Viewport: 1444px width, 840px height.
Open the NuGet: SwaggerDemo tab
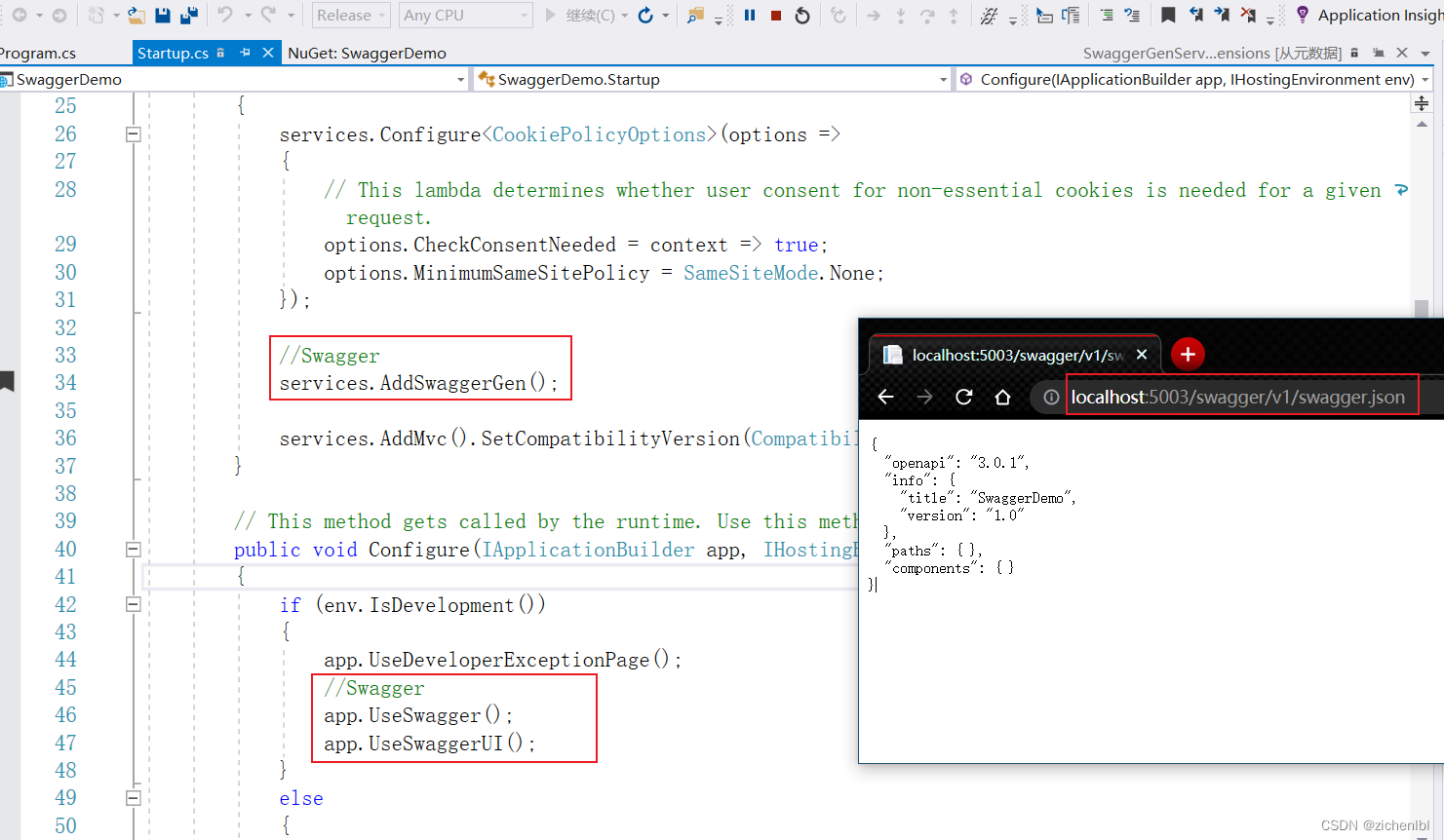click(368, 53)
